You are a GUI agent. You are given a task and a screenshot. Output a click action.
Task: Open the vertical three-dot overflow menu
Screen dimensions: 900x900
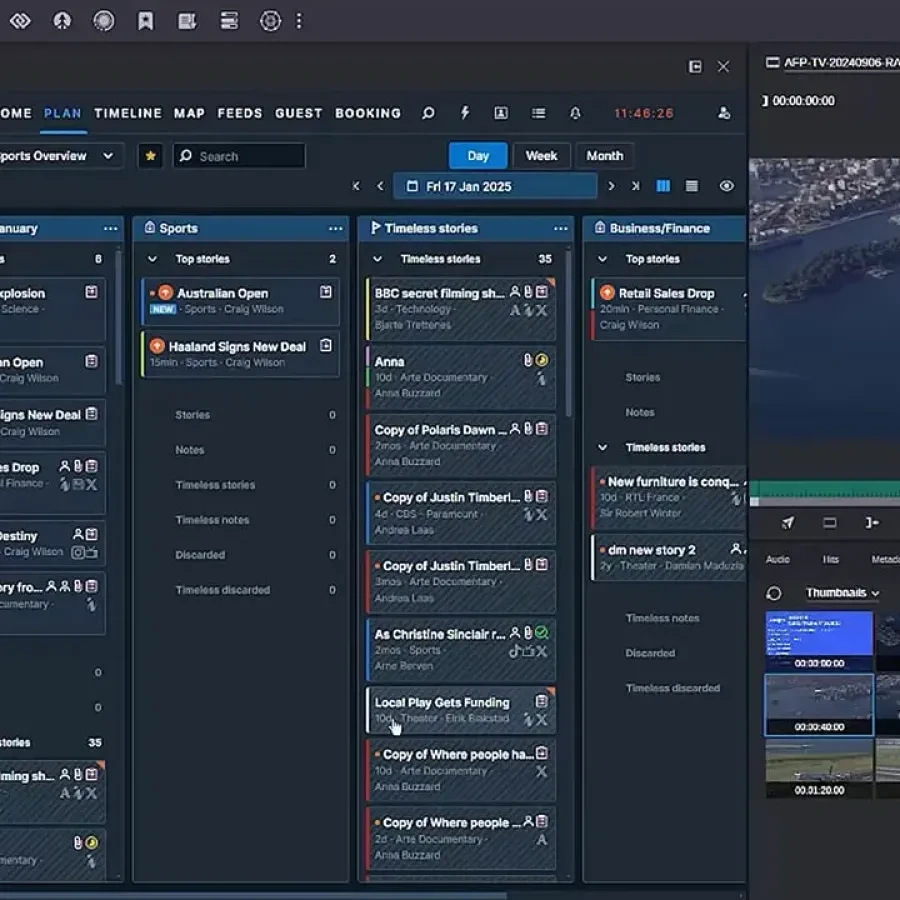(x=298, y=21)
